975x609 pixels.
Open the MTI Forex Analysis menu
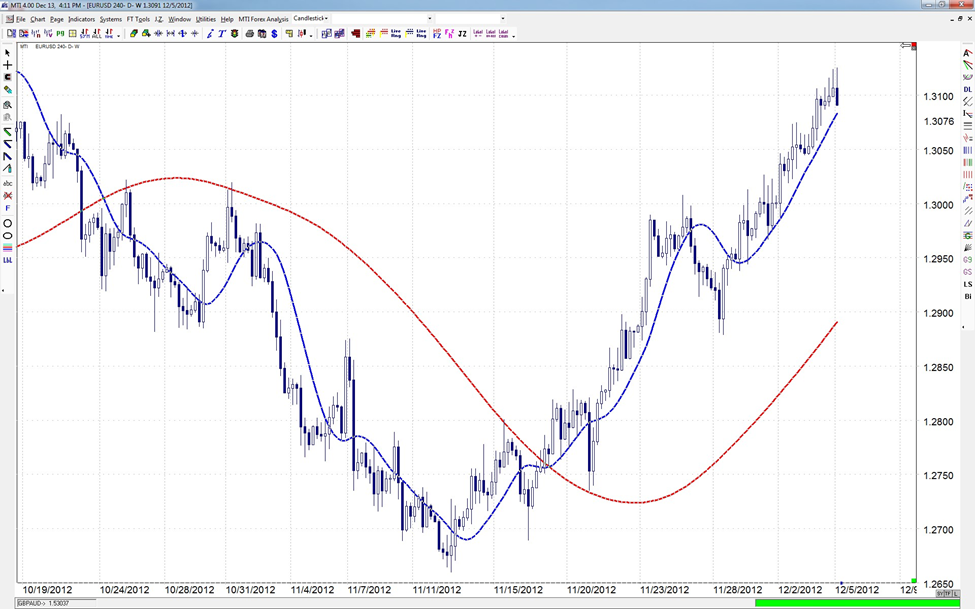coord(264,19)
